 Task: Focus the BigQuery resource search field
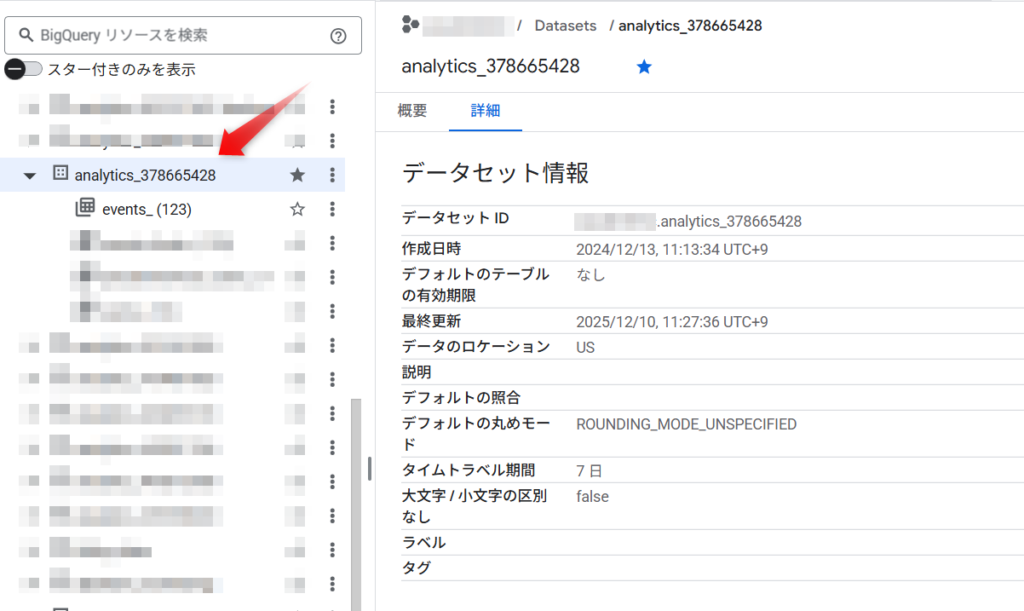[x=180, y=36]
